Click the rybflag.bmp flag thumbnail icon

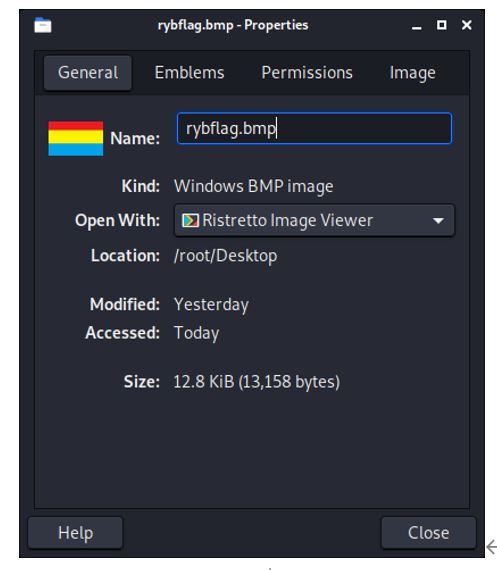pyautogui.click(x=76, y=139)
